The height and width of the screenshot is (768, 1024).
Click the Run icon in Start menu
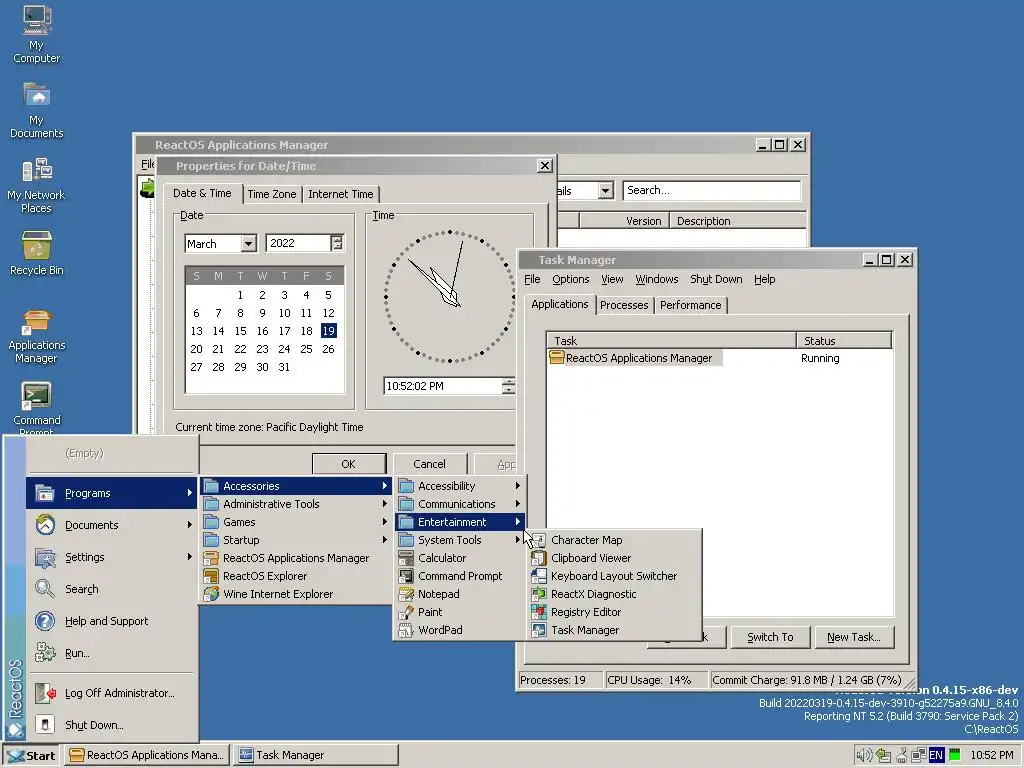pyautogui.click(x=45, y=652)
